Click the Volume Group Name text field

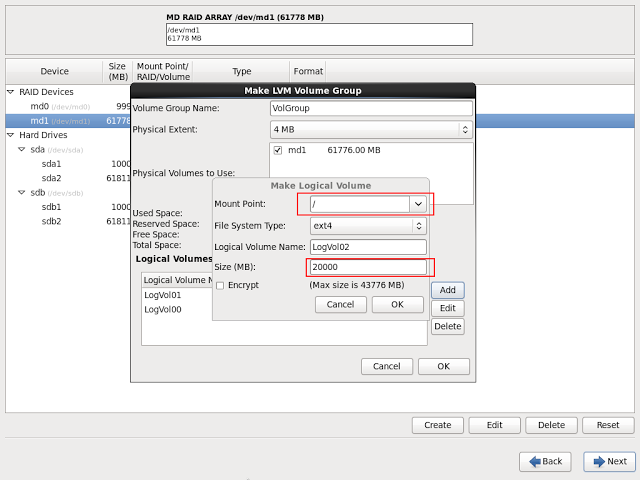[370, 108]
